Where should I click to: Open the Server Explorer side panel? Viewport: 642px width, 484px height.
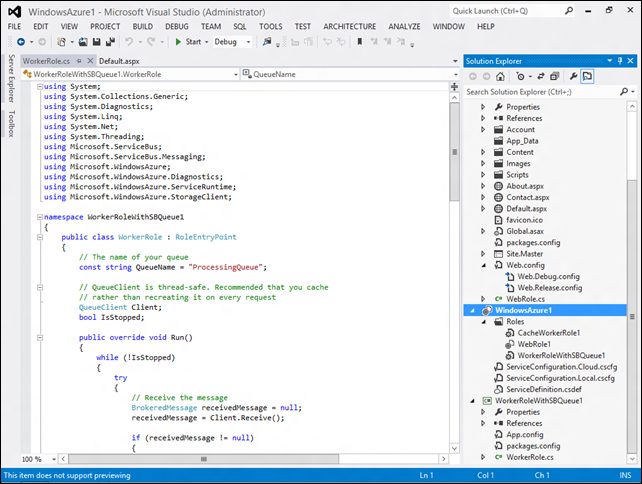tap(11, 78)
